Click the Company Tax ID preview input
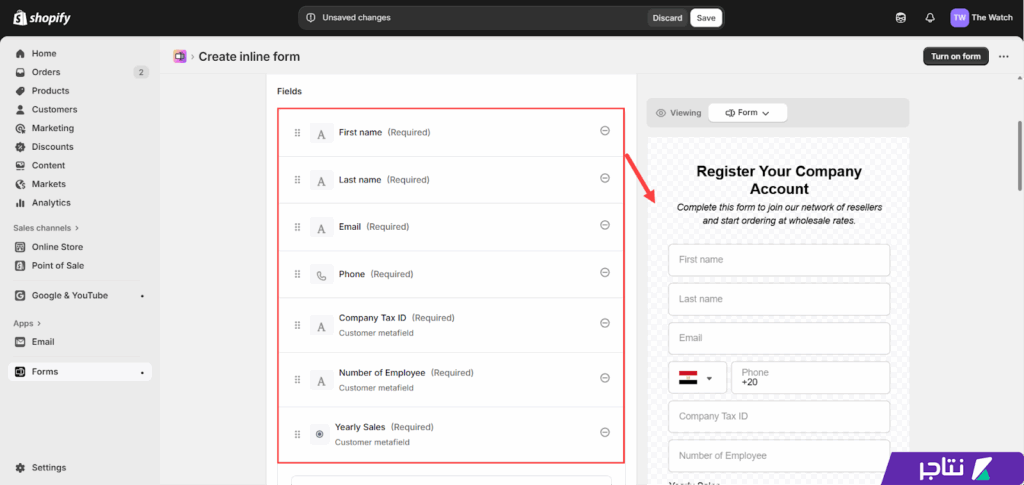1024x485 pixels. coord(778,416)
